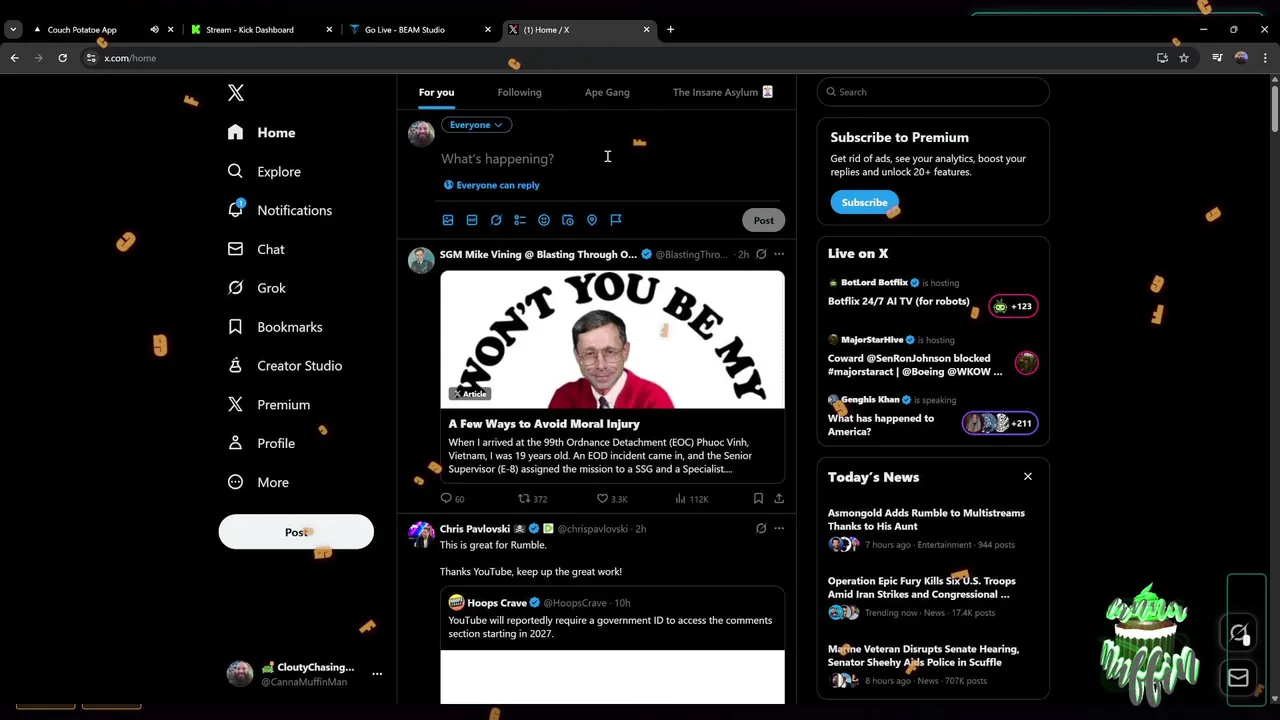This screenshot has width=1280, height=720.
Task: Switch to the For you tab
Action: point(436,92)
